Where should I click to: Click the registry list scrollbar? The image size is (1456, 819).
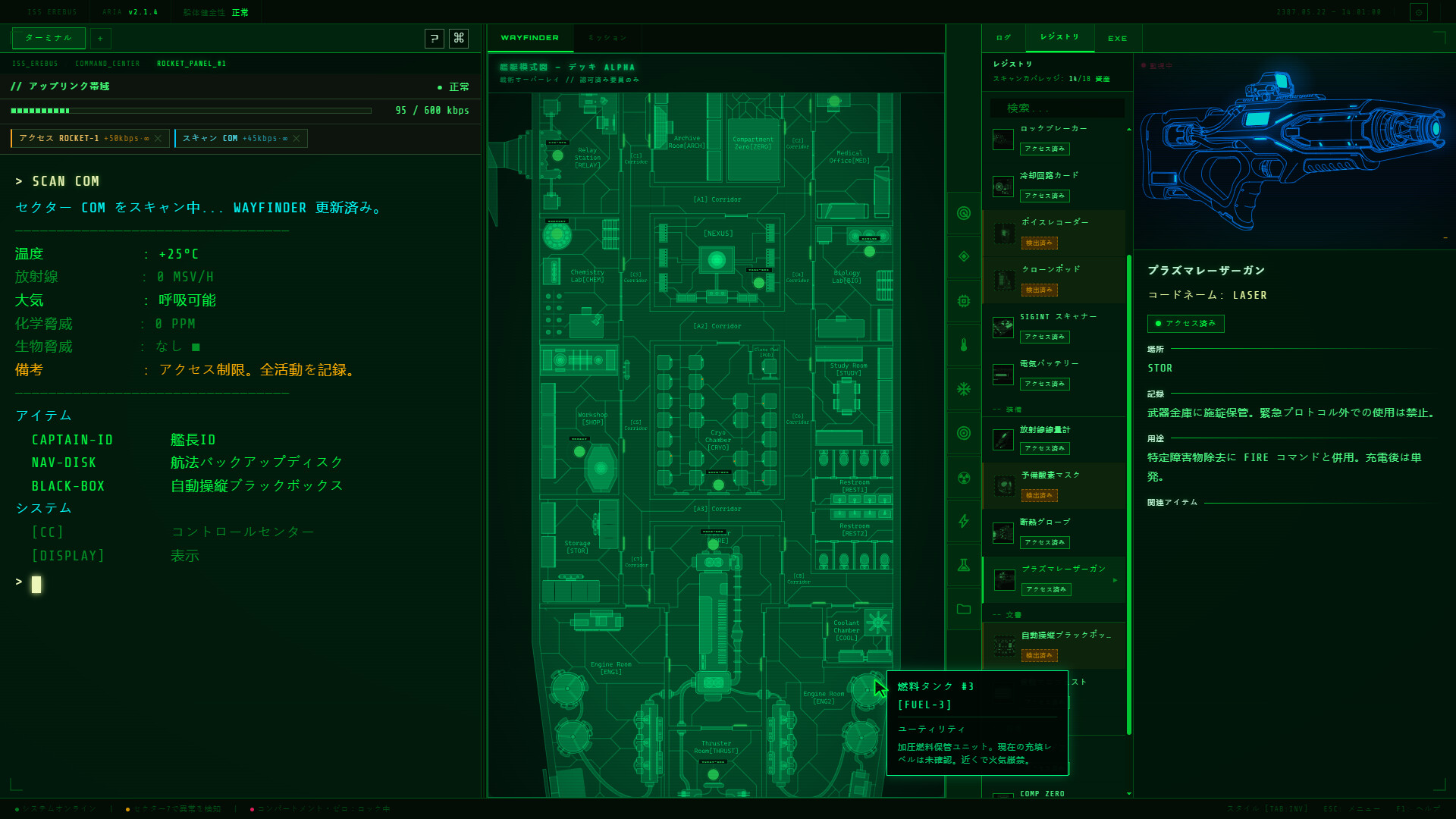(1129, 494)
